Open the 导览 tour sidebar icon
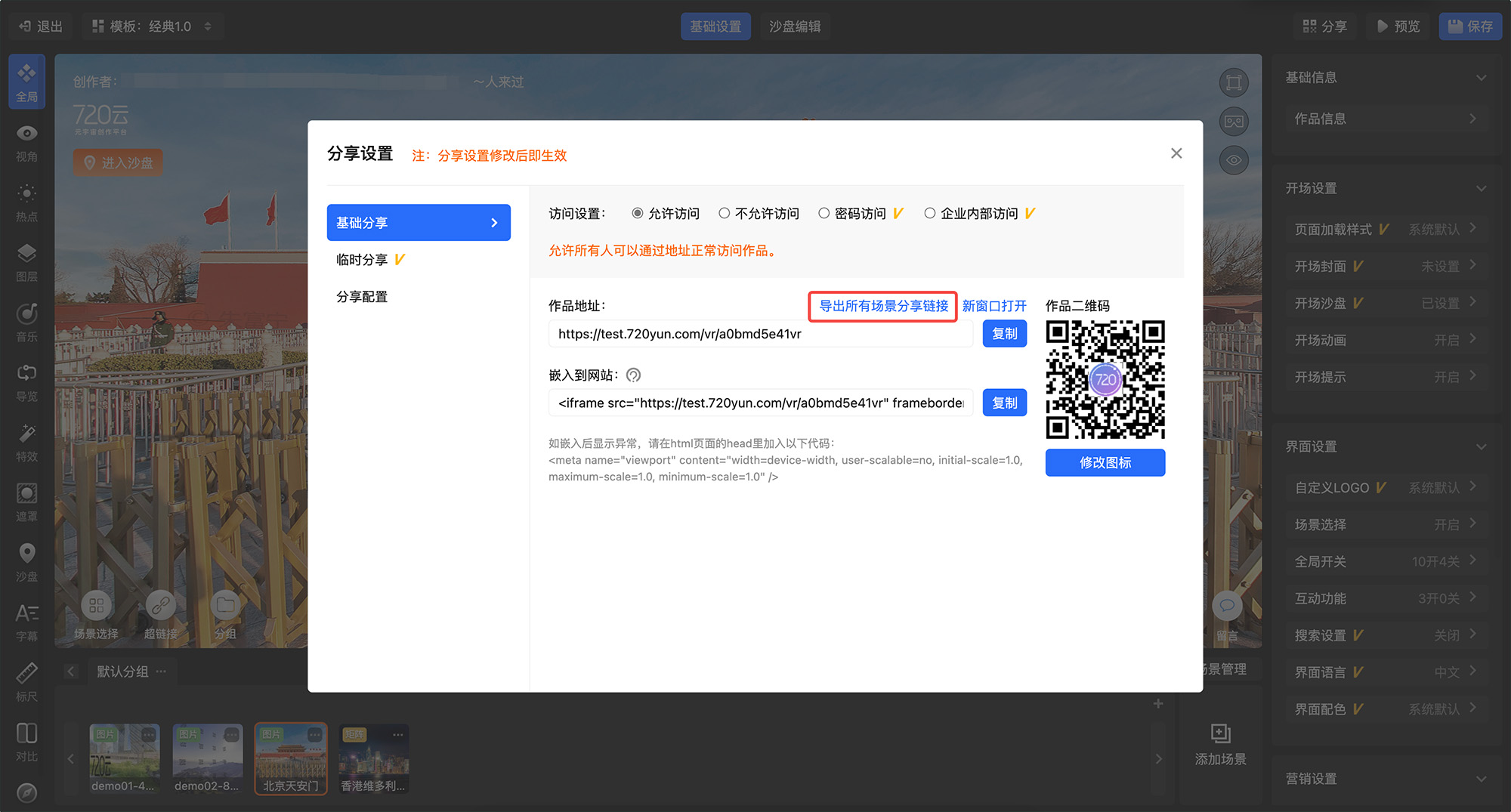The image size is (1511, 812). [x=26, y=382]
